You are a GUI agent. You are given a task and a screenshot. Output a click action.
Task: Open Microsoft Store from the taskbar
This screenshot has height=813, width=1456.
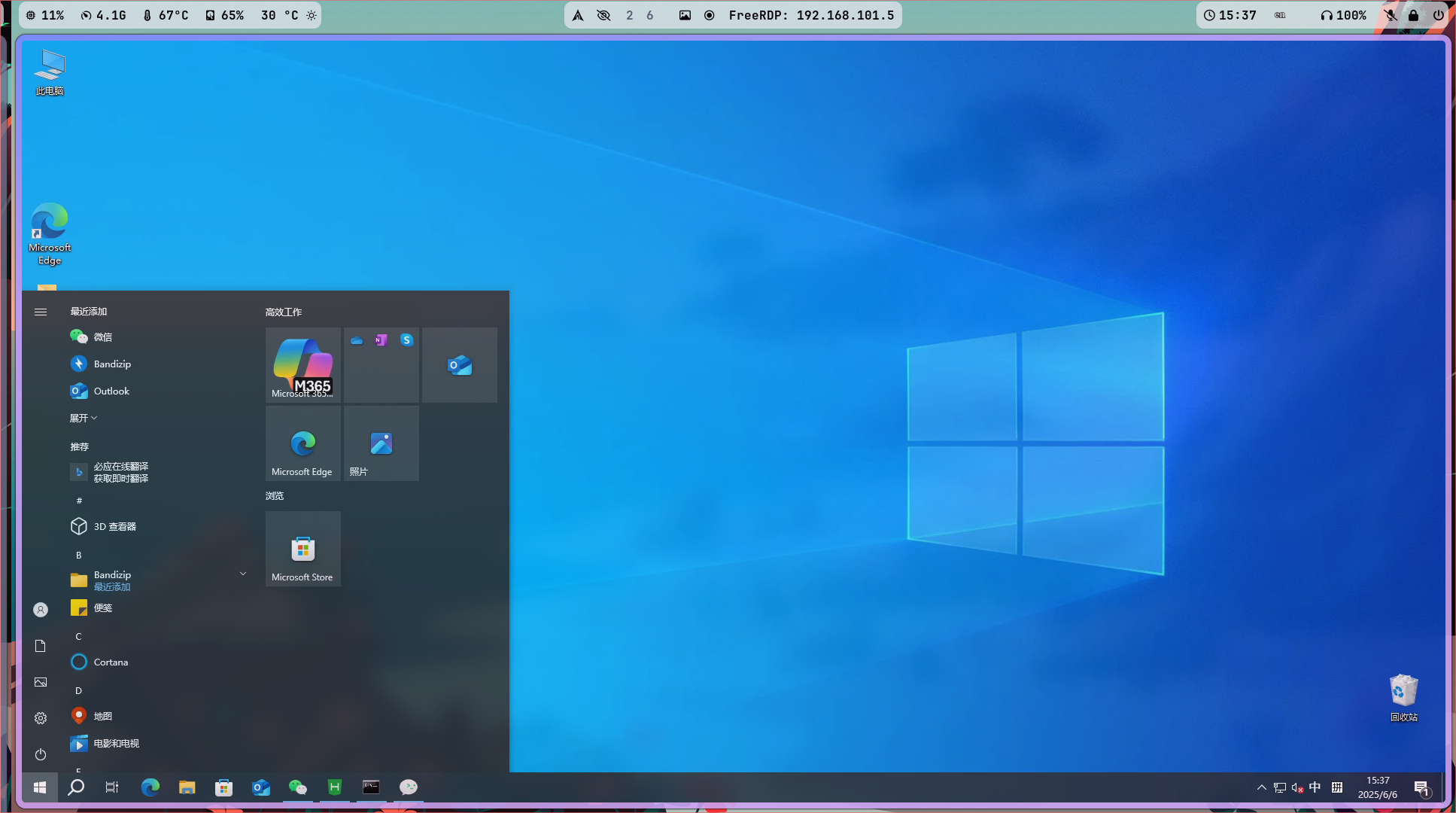click(223, 787)
